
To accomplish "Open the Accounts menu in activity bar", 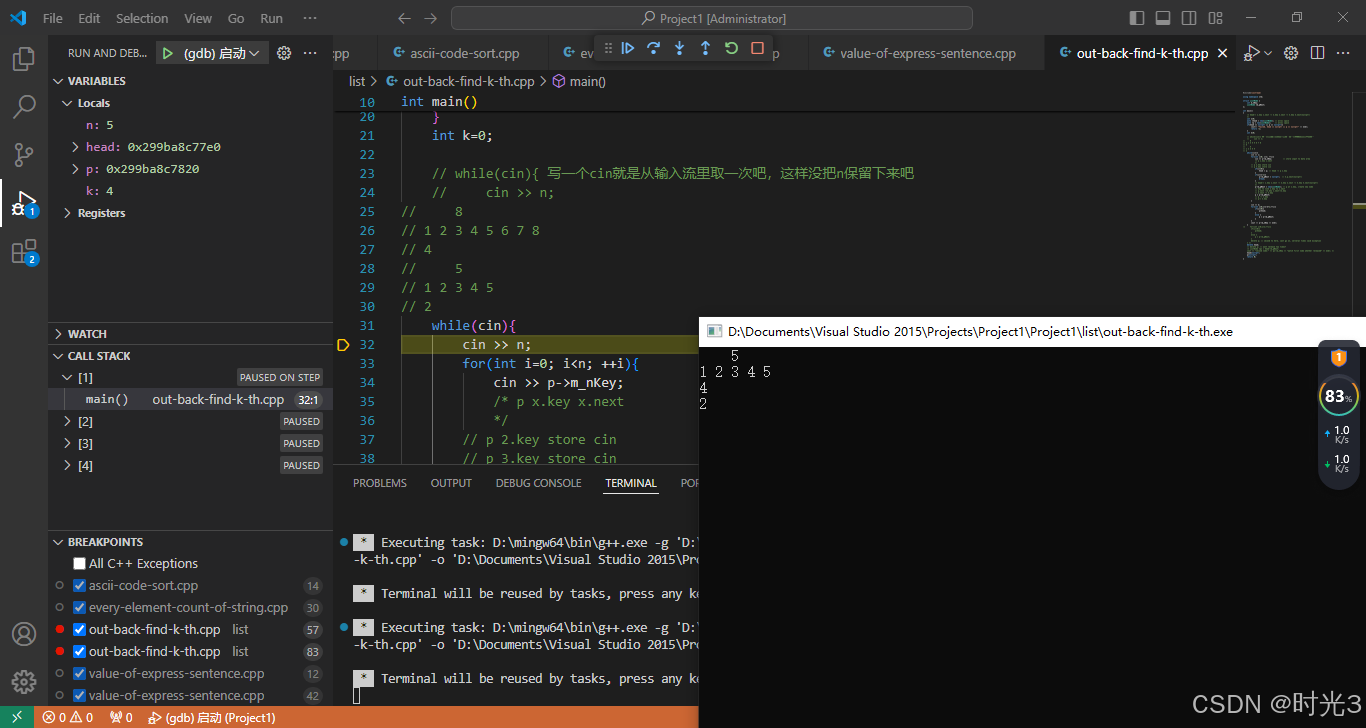I will (x=24, y=634).
